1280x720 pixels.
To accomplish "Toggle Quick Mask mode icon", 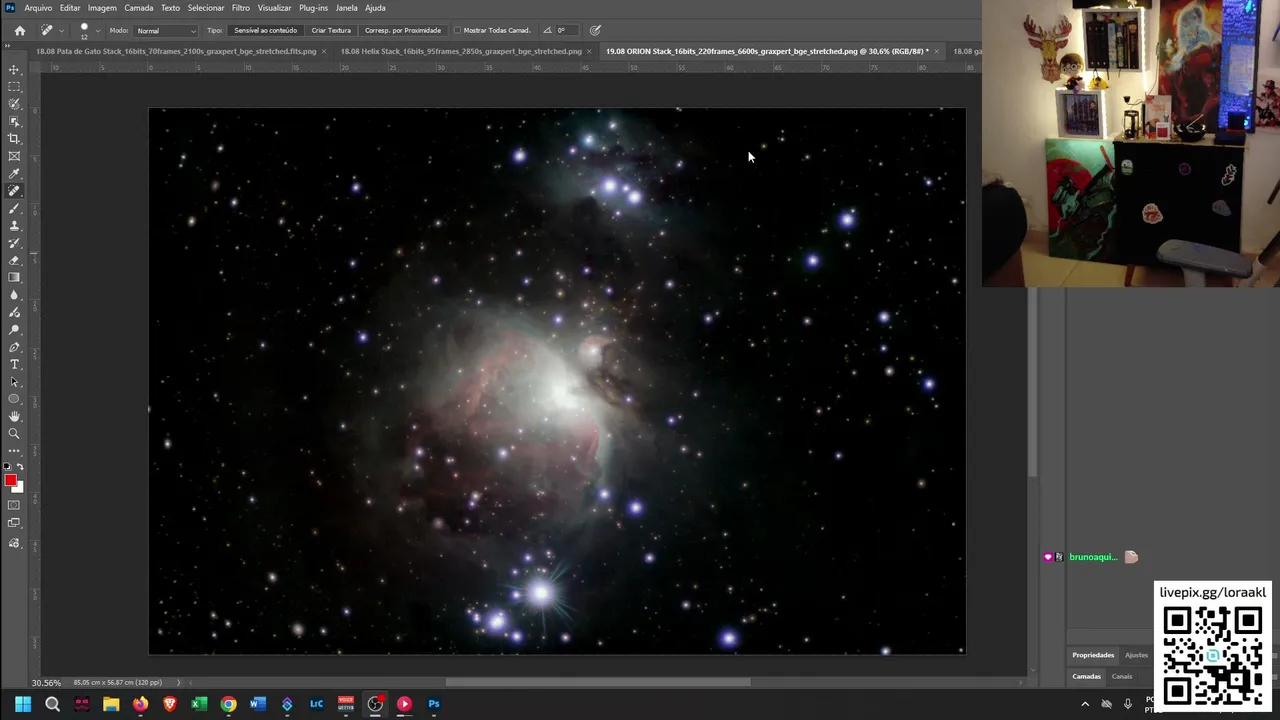I will (14, 505).
